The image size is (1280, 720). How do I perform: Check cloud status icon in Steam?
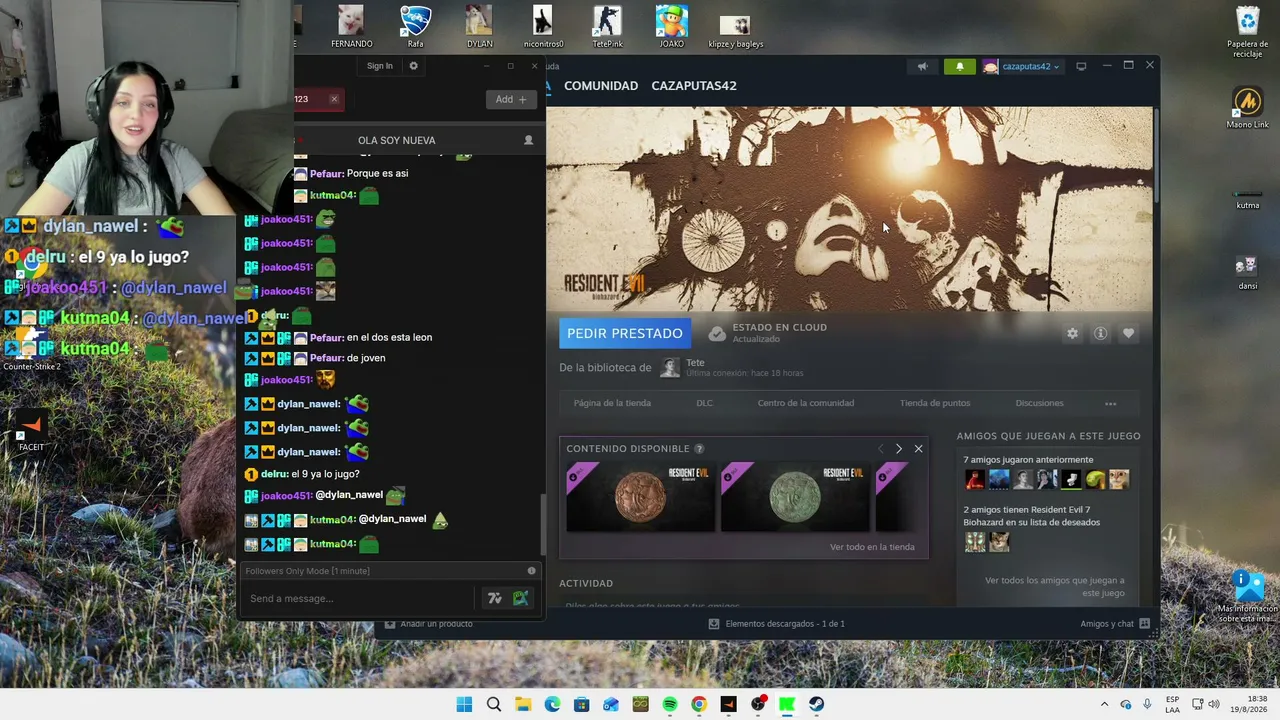pyautogui.click(x=717, y=333)
